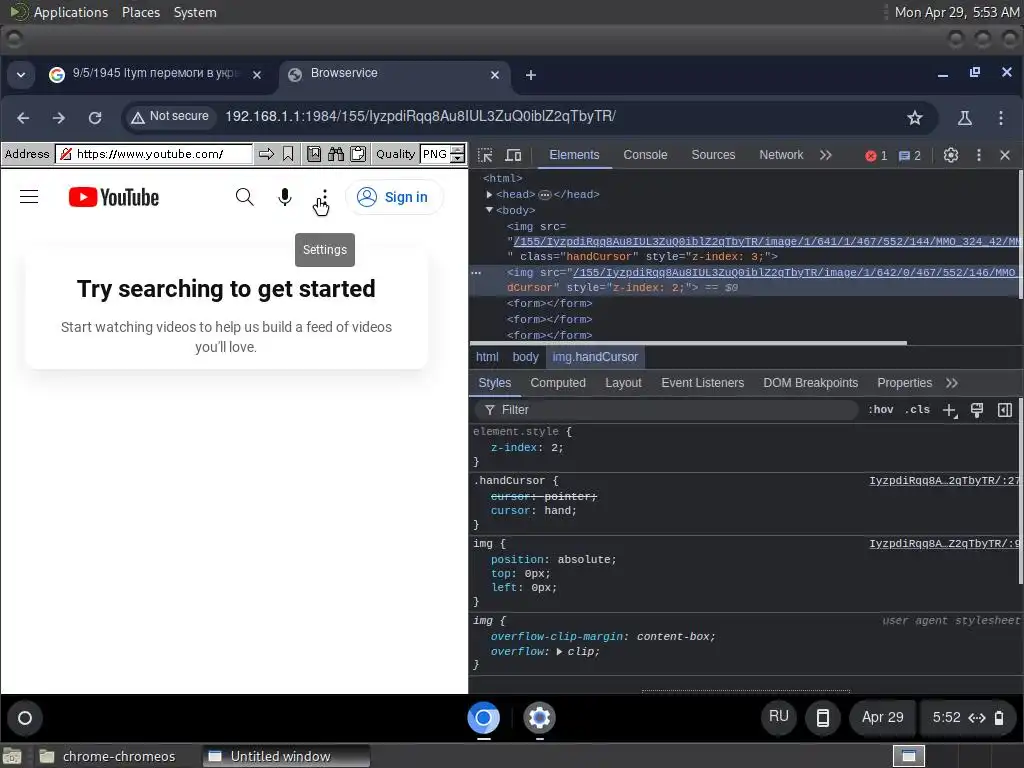This screenshot has width=1024, height=768.
Task: Open the Browservice bookmarks list icon
Action: (x=314, y=154)
